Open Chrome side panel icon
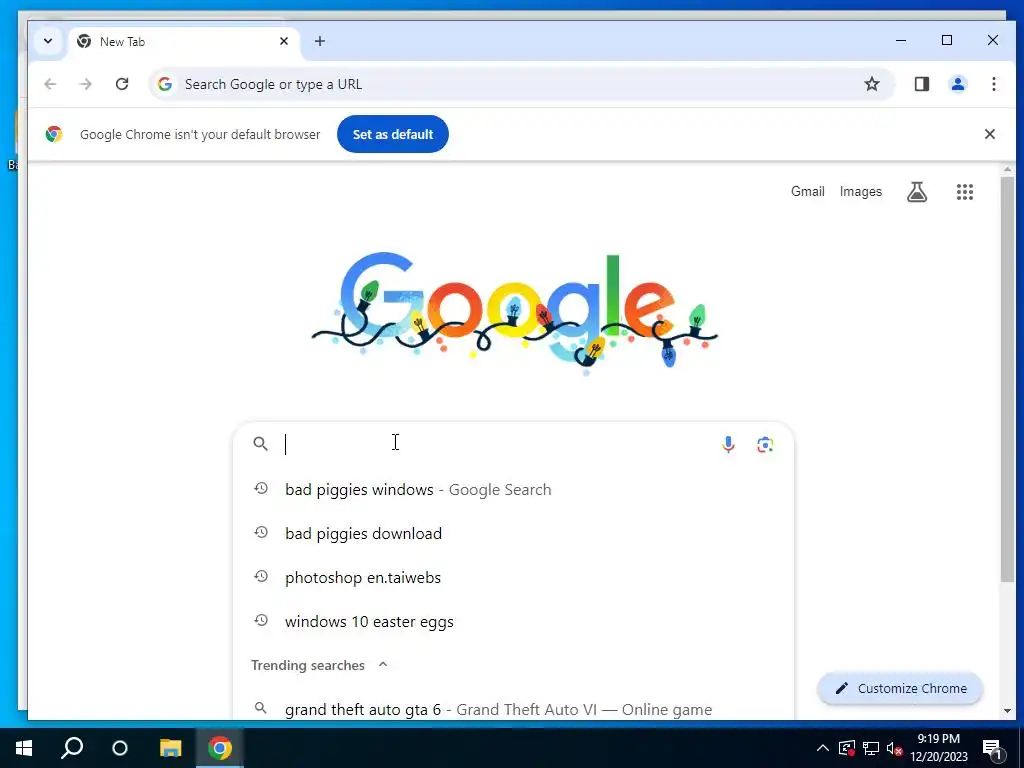Image resolution: width=1024 pixels, height=768 pixels. 921,84
